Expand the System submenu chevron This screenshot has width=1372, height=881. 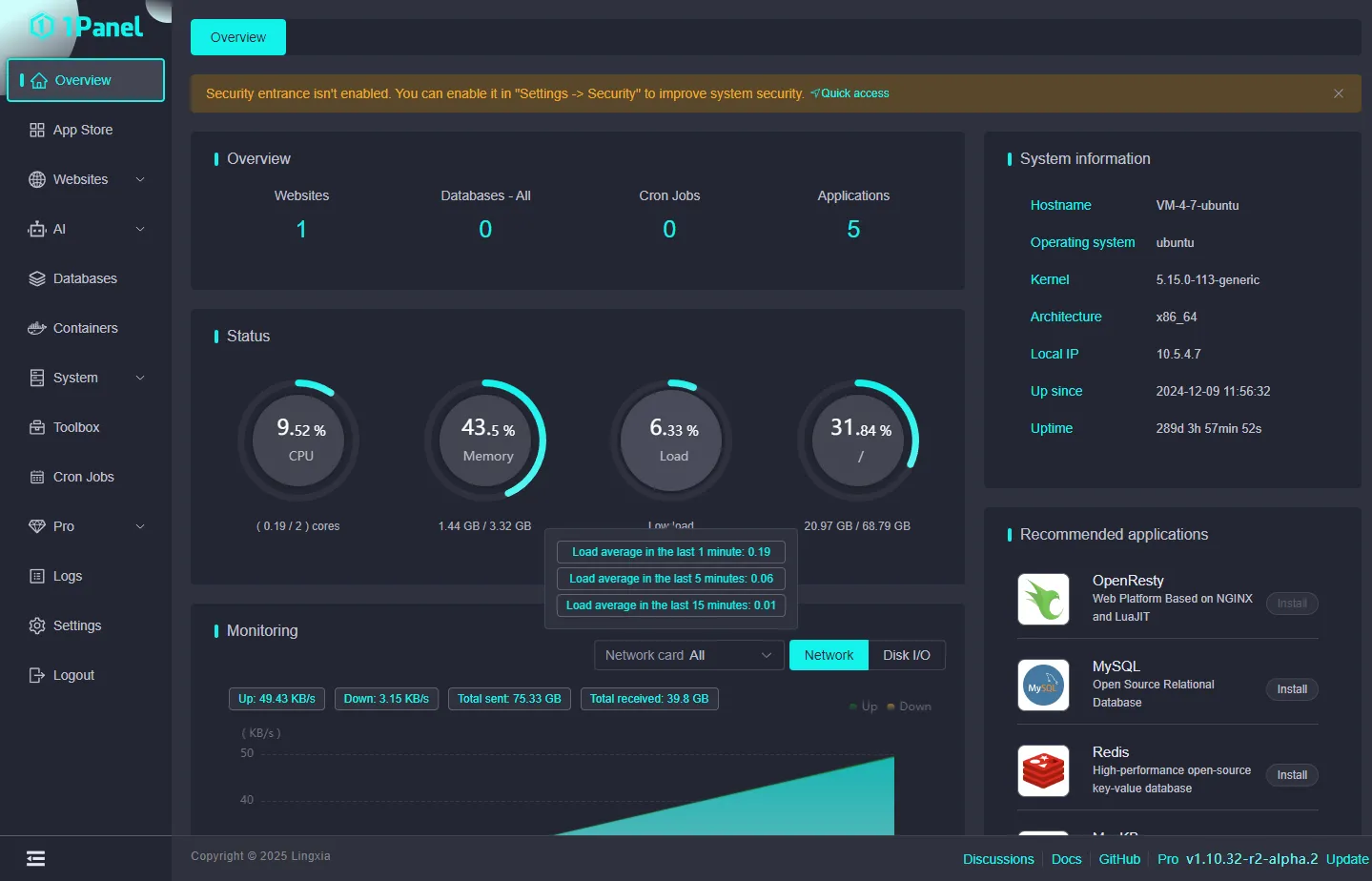tap(140, 378)
